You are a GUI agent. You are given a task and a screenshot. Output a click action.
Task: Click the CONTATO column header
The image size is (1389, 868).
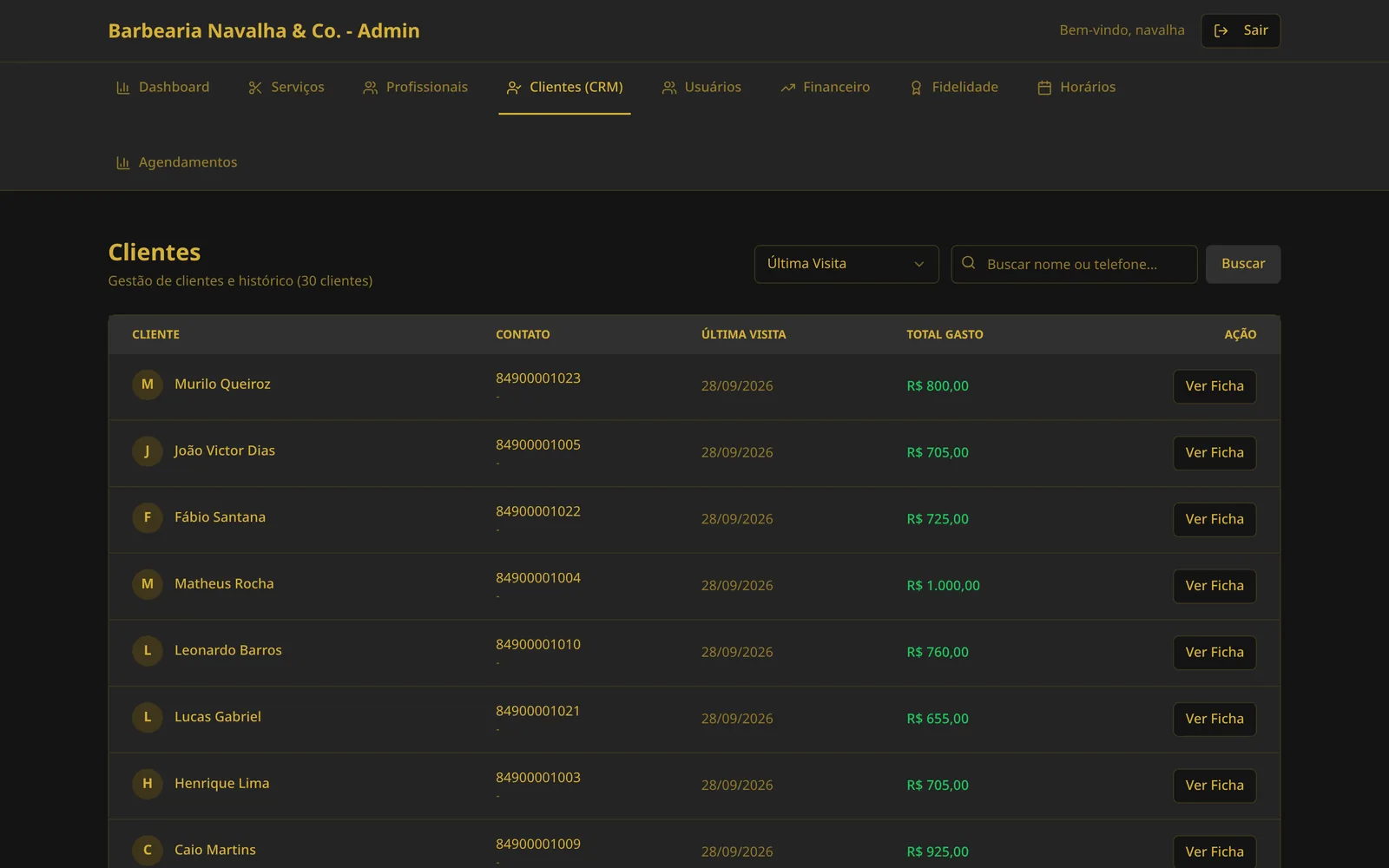523,334
